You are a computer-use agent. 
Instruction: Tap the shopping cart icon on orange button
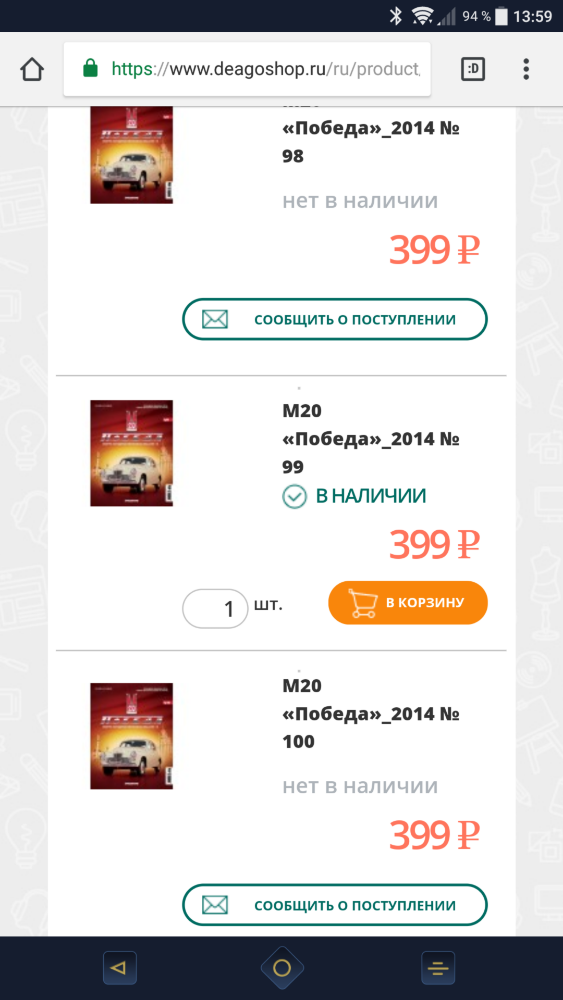362,603
